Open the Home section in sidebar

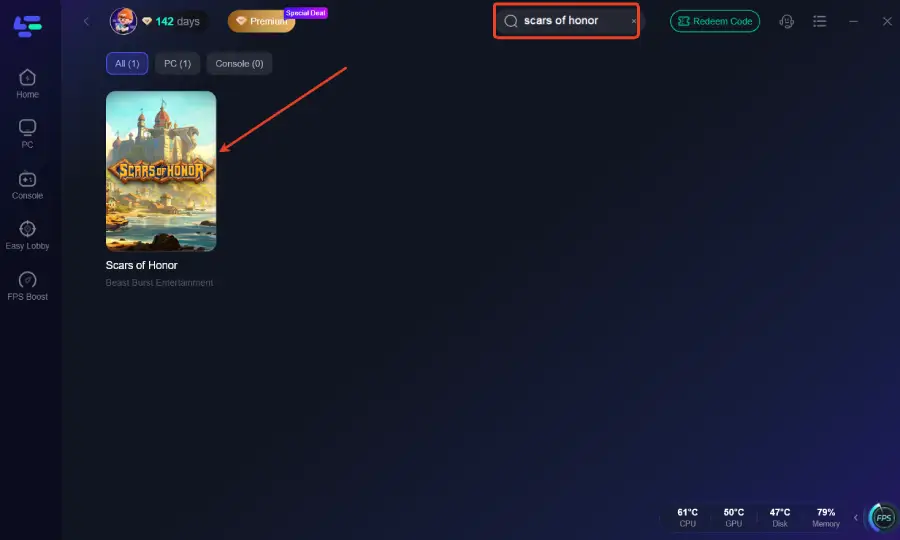coord(27,83)
